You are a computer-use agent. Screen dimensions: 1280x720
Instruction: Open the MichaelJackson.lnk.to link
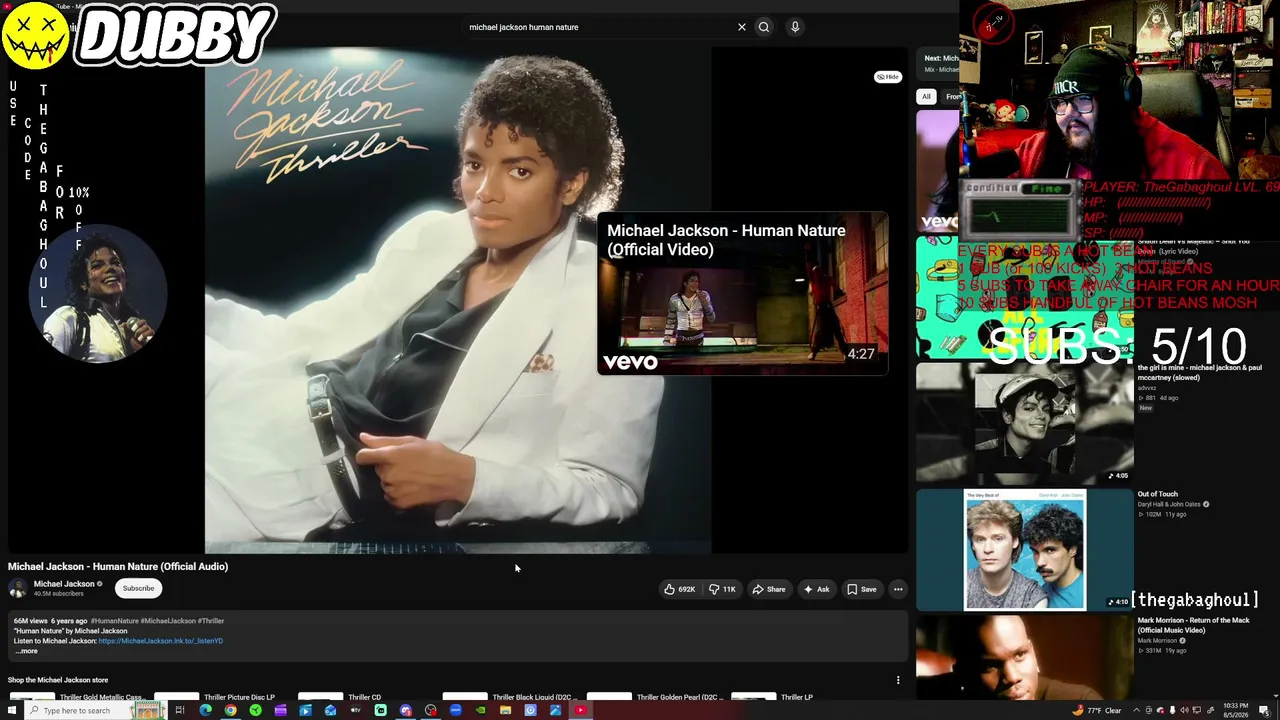(x=160, y=641)
